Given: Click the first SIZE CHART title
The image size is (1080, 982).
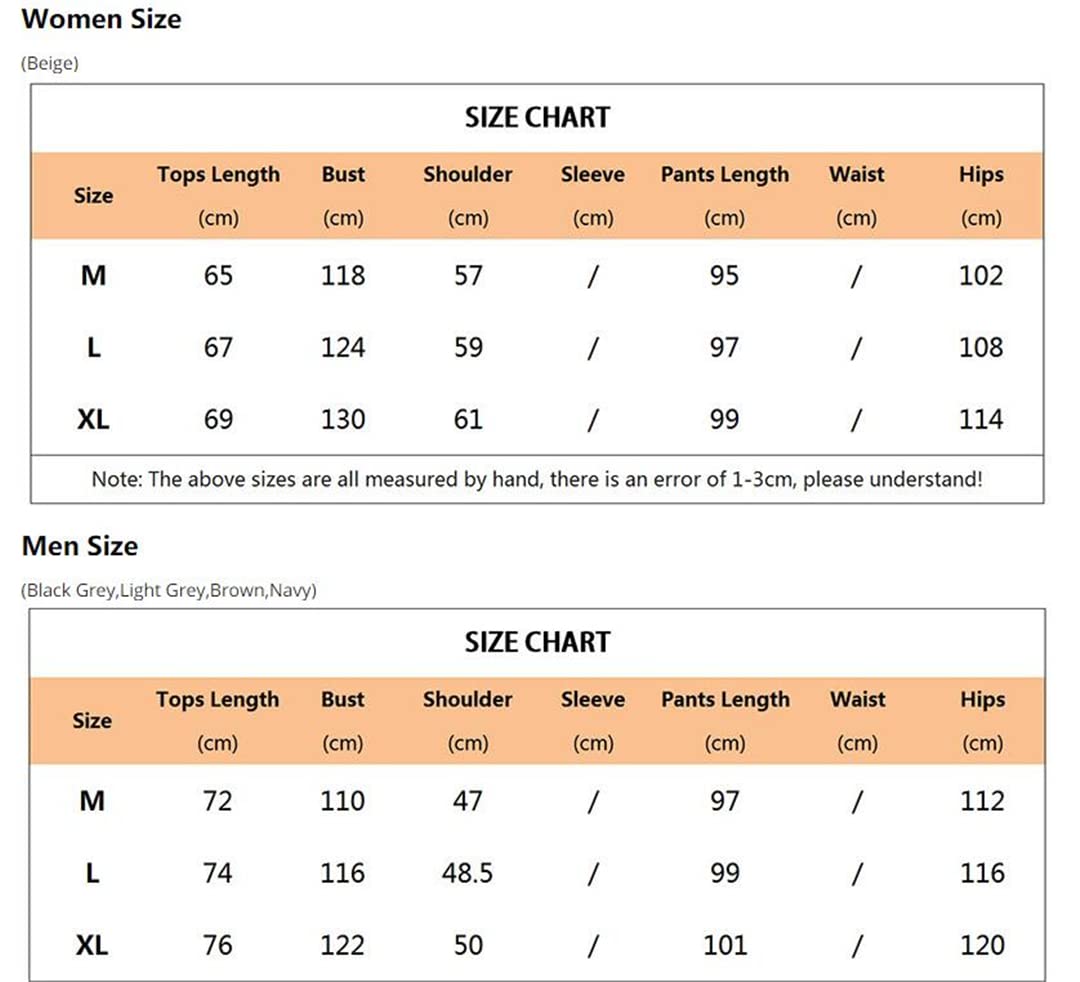Looking at the screenshot, I should pos(537,117).
